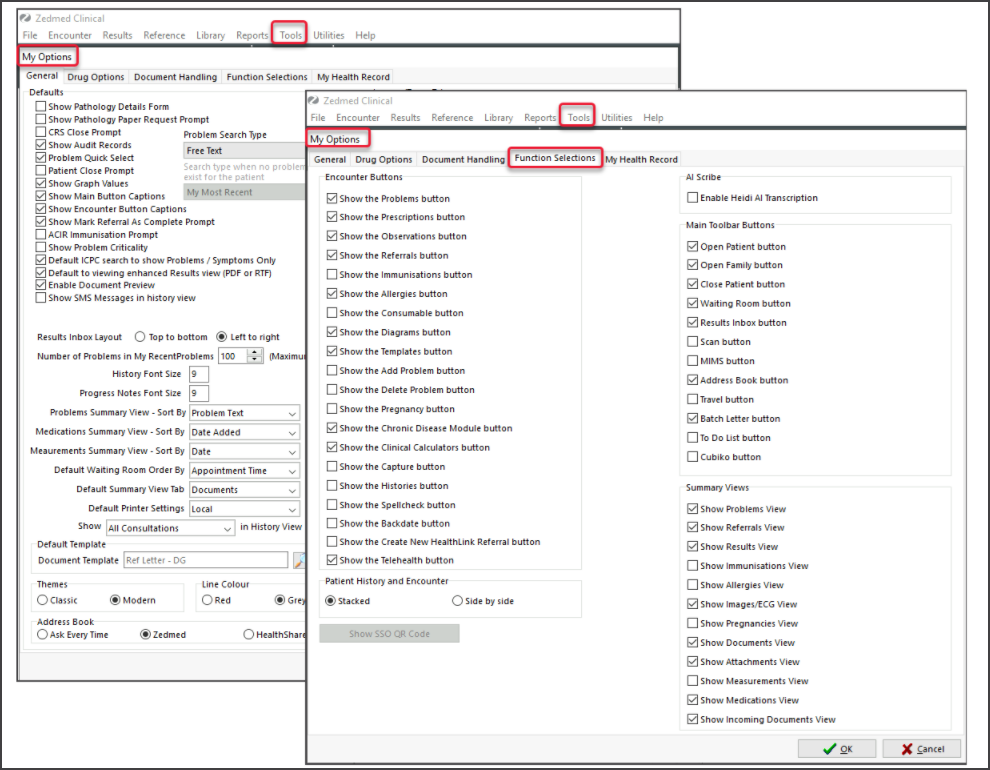This screenshot has width=990, height=770.
Task: Click the Zedmed Clinical logo in back window title
Action: click(26, 18)
